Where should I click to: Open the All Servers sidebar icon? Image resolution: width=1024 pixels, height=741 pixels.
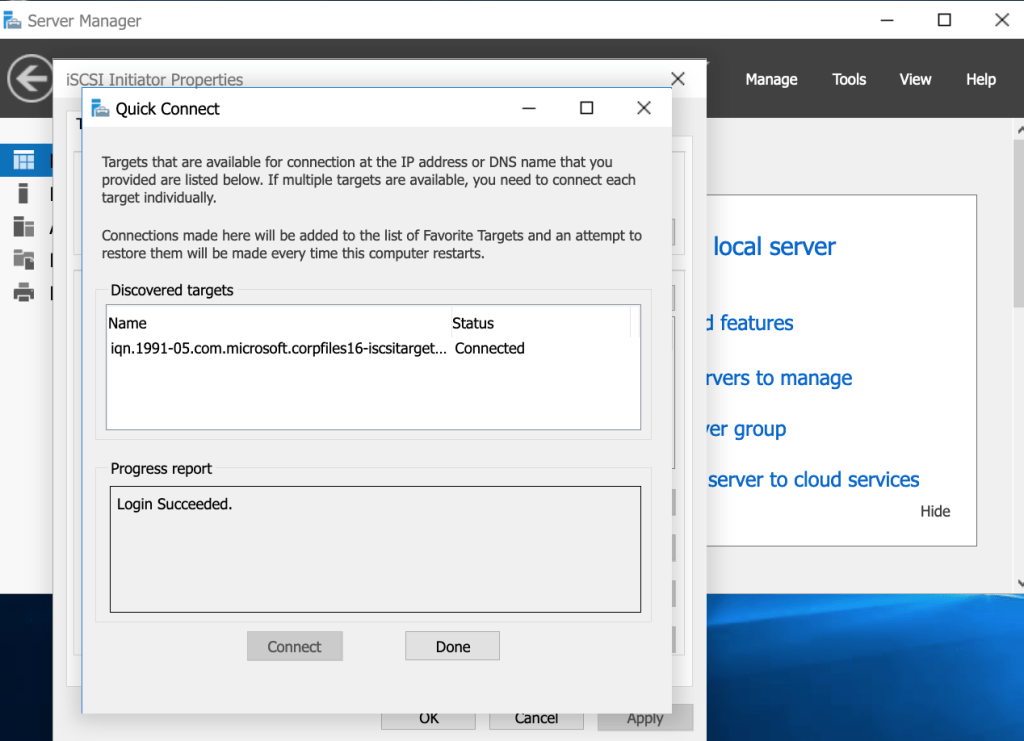[24, 227]
